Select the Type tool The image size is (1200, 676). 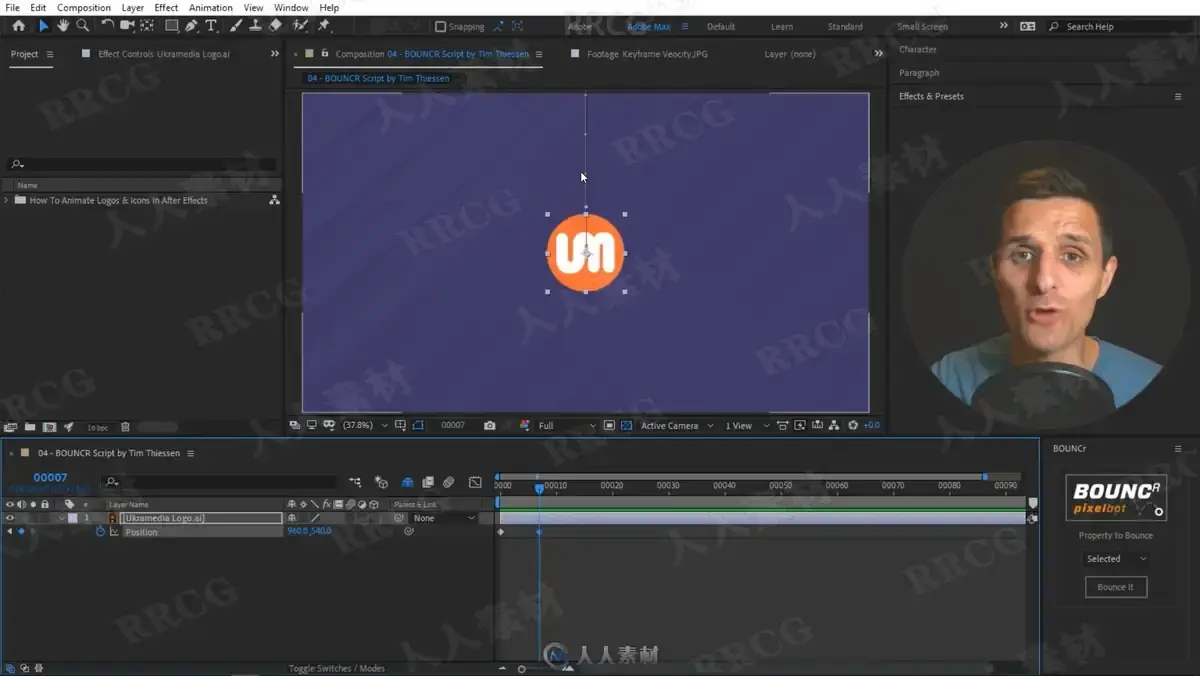211,26
